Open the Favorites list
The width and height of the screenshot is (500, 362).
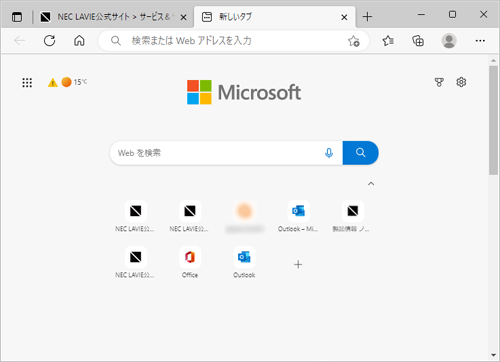point(388,41)
